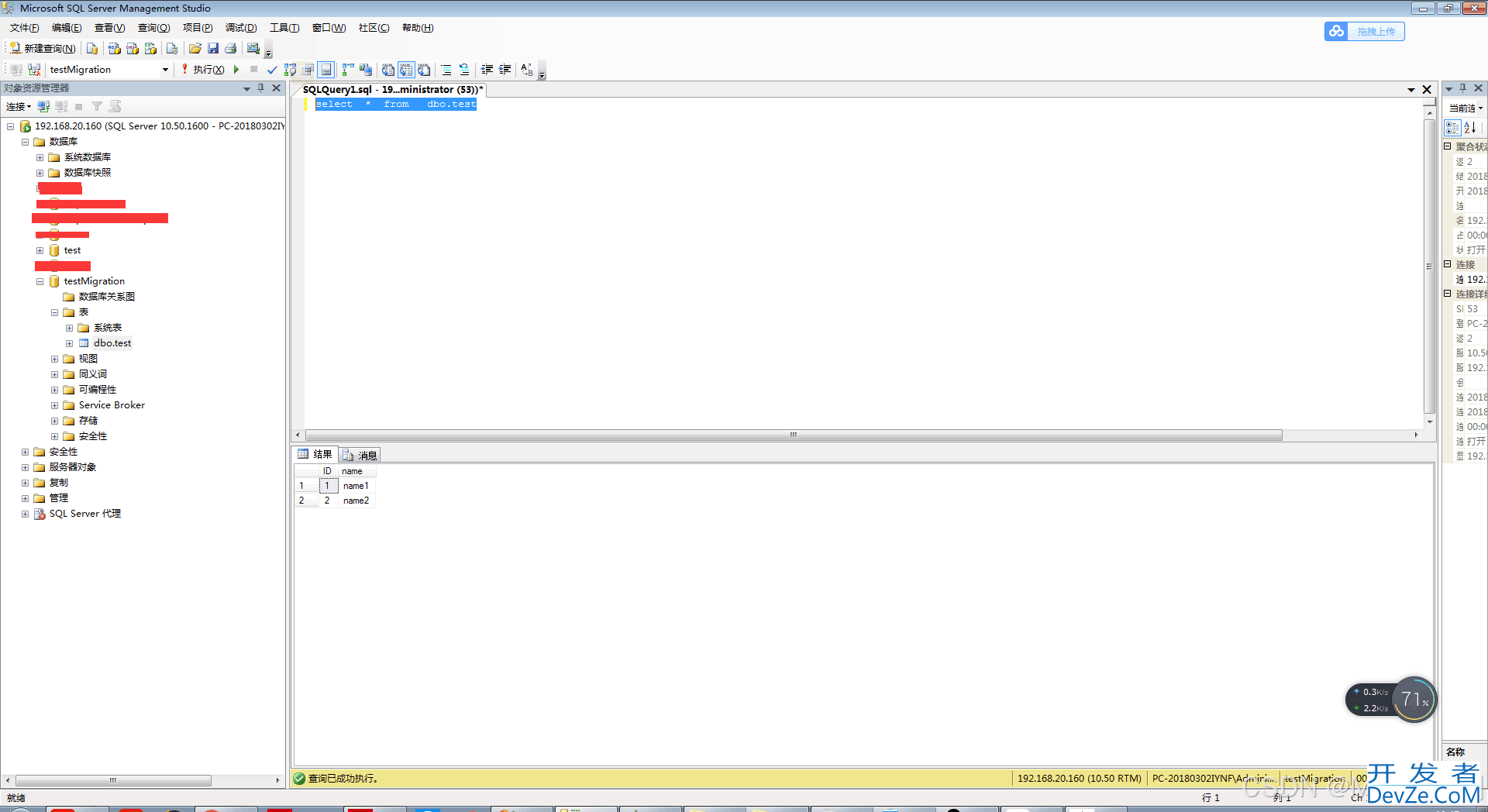Viewport: 1488px width, 812px height.
Task: Click the Increase Indent icon
Action: pos(505,70)
